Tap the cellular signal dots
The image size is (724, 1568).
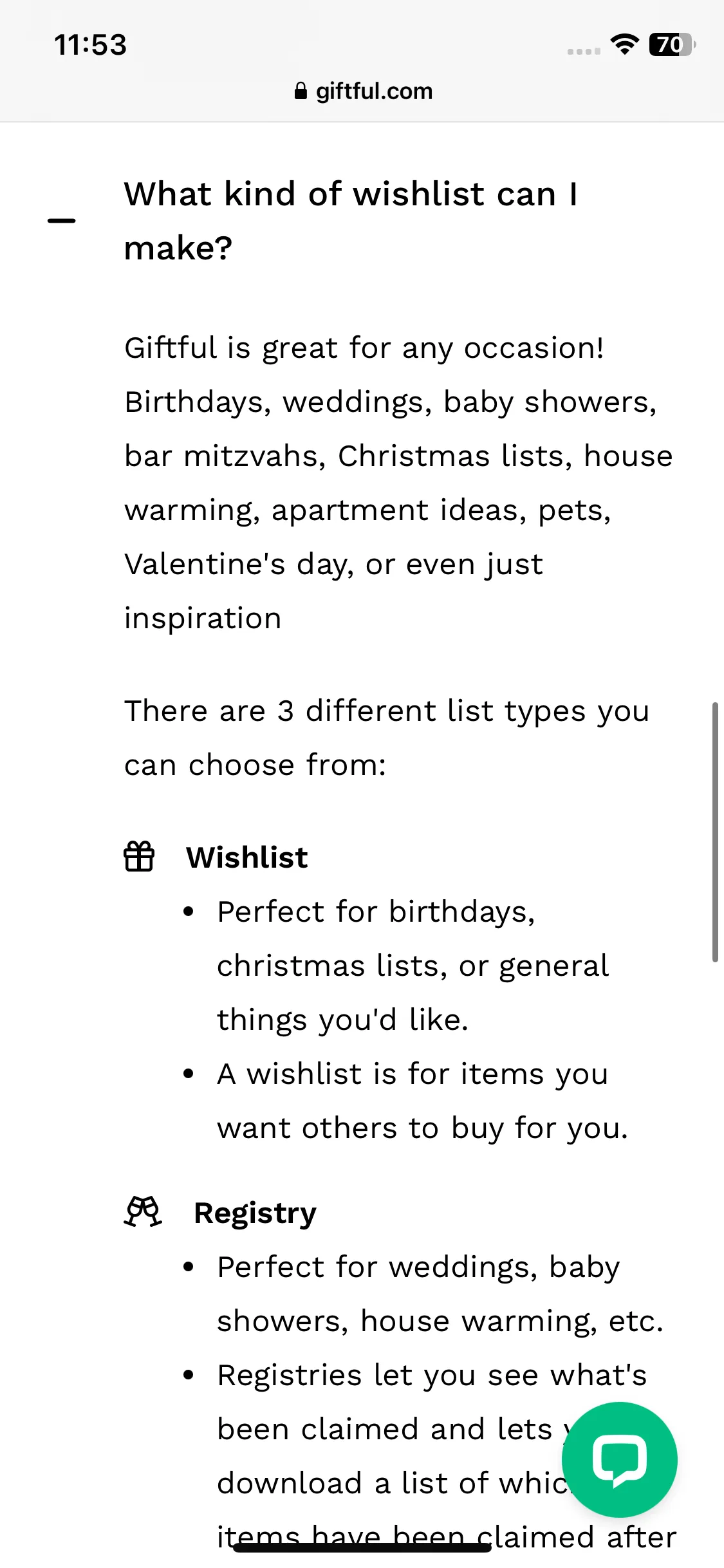pyautogui.click(x=584, y=51)
